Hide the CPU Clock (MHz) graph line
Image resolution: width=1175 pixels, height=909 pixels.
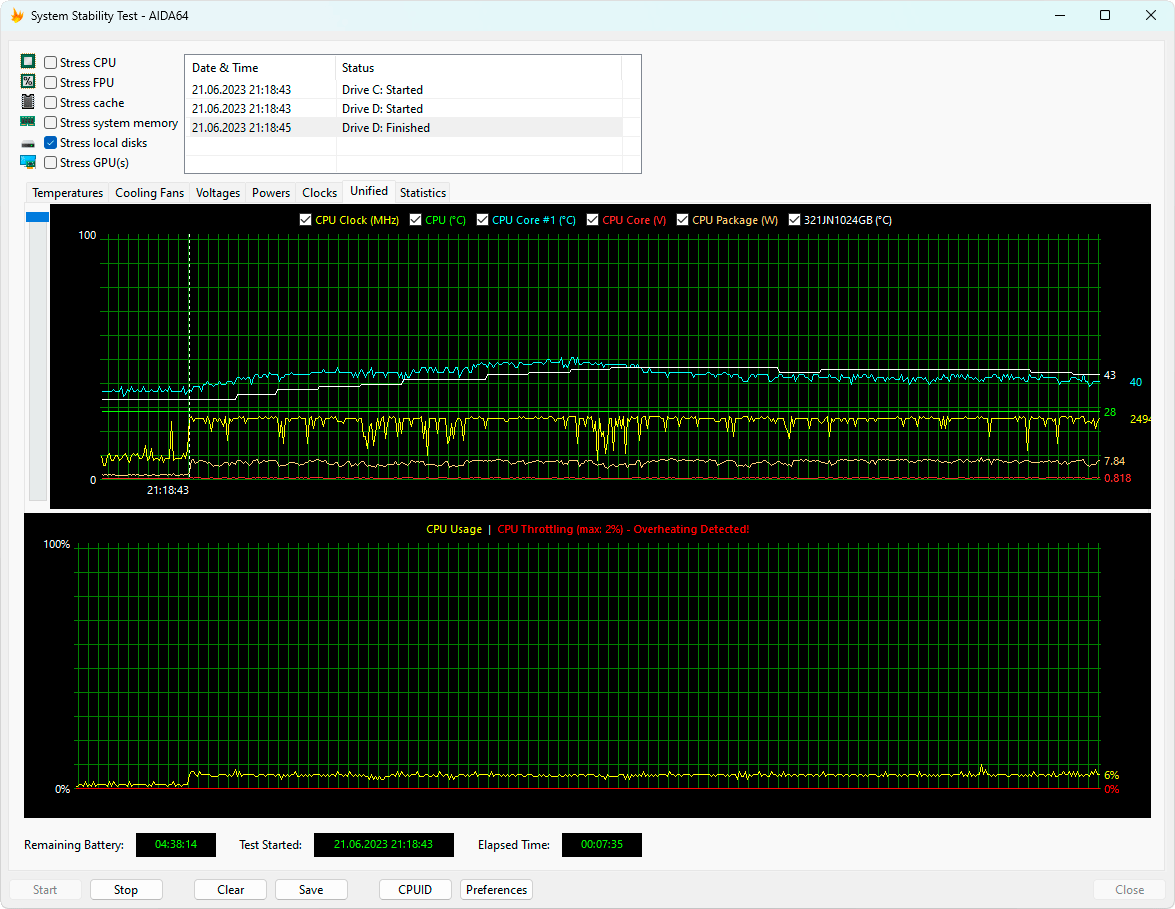(306, 220)
